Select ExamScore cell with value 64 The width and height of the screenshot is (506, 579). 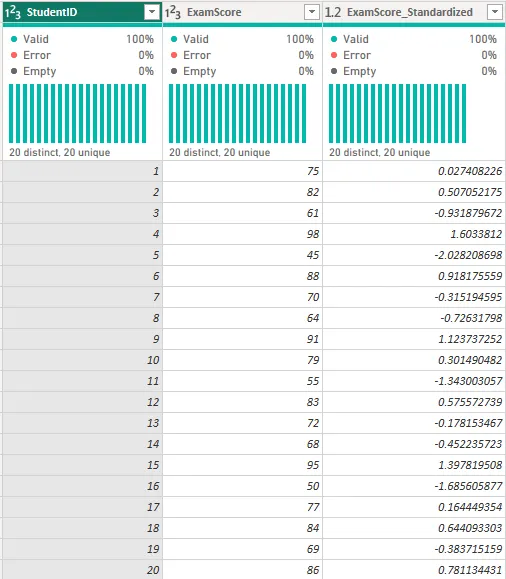pyautogui.click(x=242, y=318)
